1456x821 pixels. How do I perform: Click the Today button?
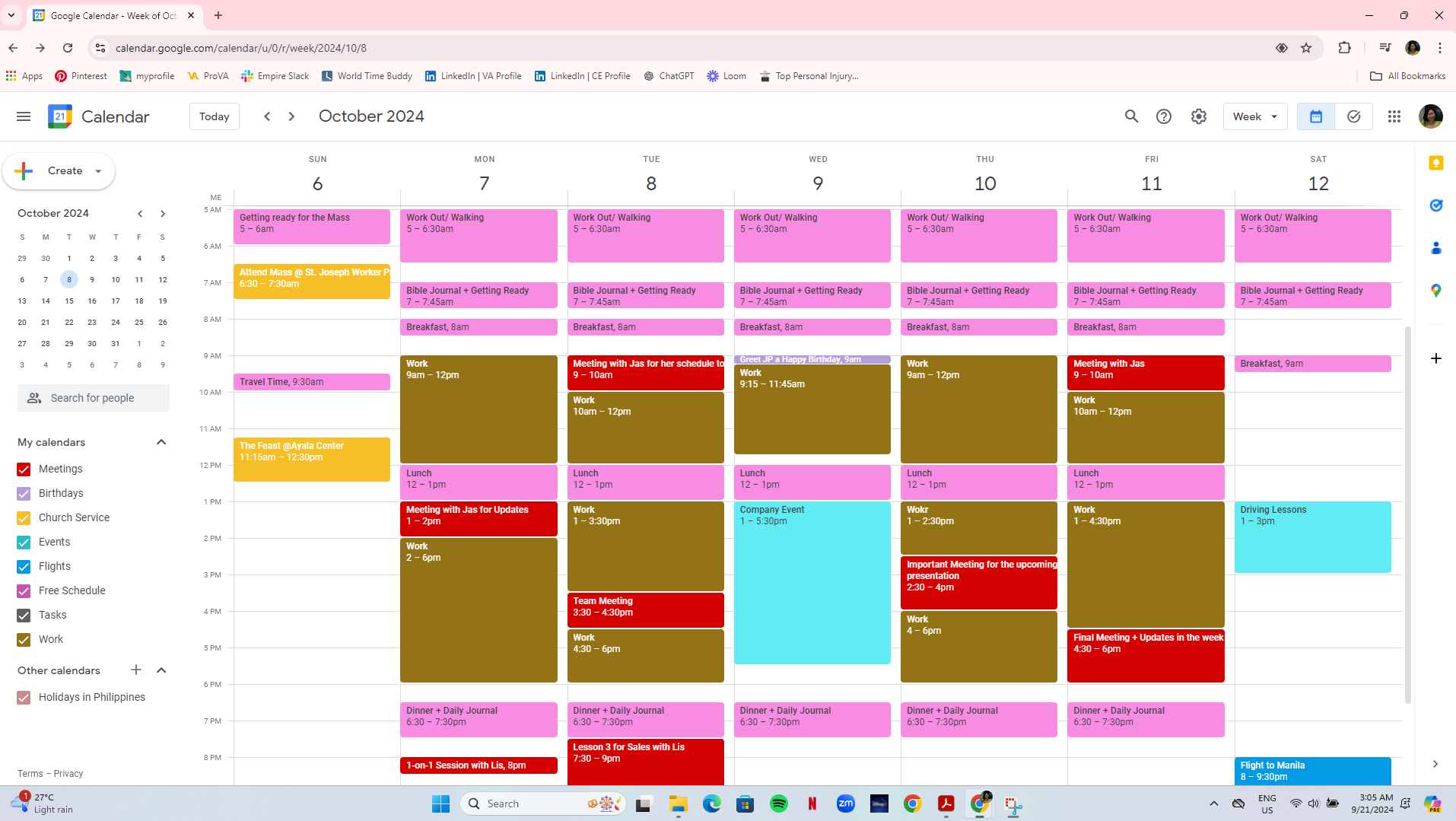point(215,116)
